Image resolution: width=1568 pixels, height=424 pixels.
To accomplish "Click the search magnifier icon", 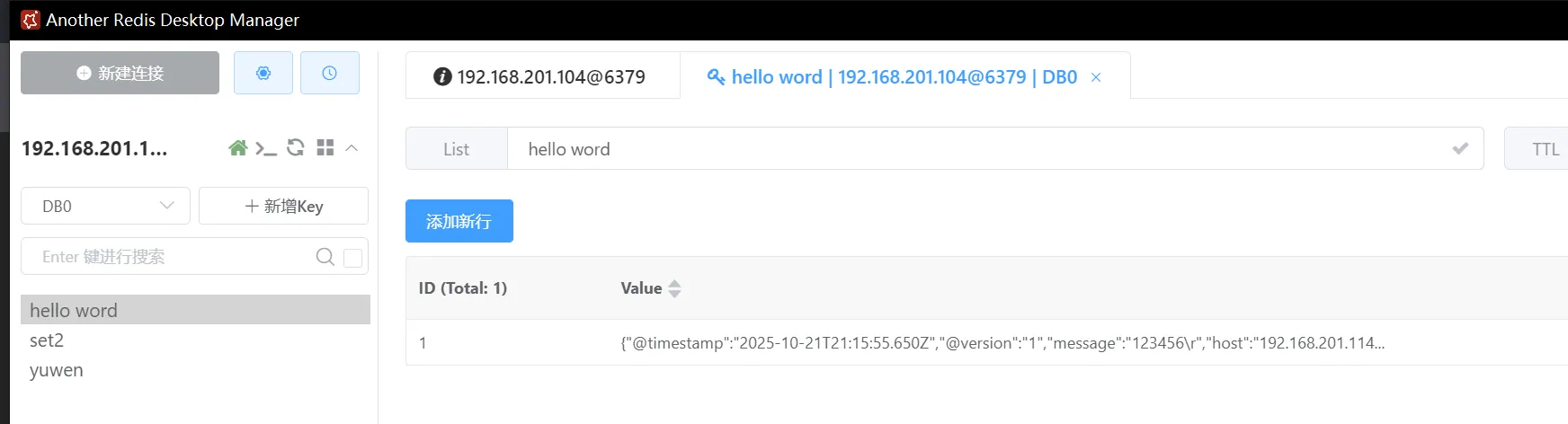I will click(325, 257).
